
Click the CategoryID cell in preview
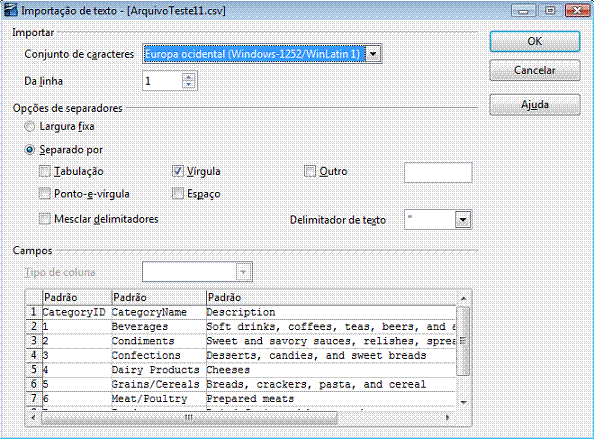coord(77,312)
